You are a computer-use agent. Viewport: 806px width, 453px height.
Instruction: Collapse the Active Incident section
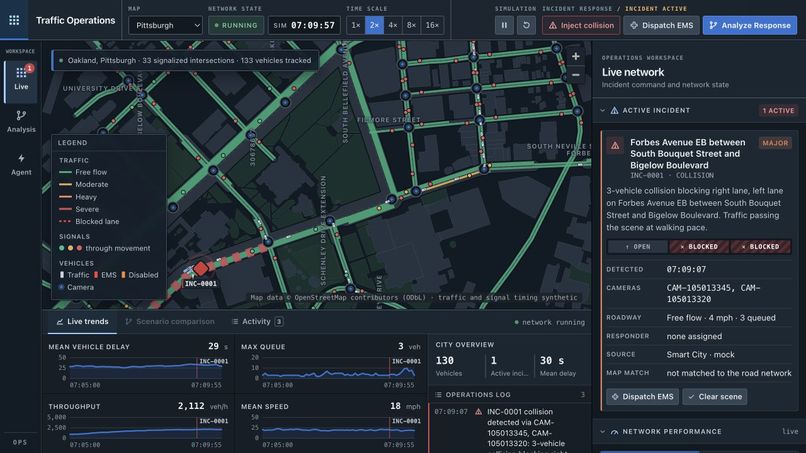[x=602, y=111]
